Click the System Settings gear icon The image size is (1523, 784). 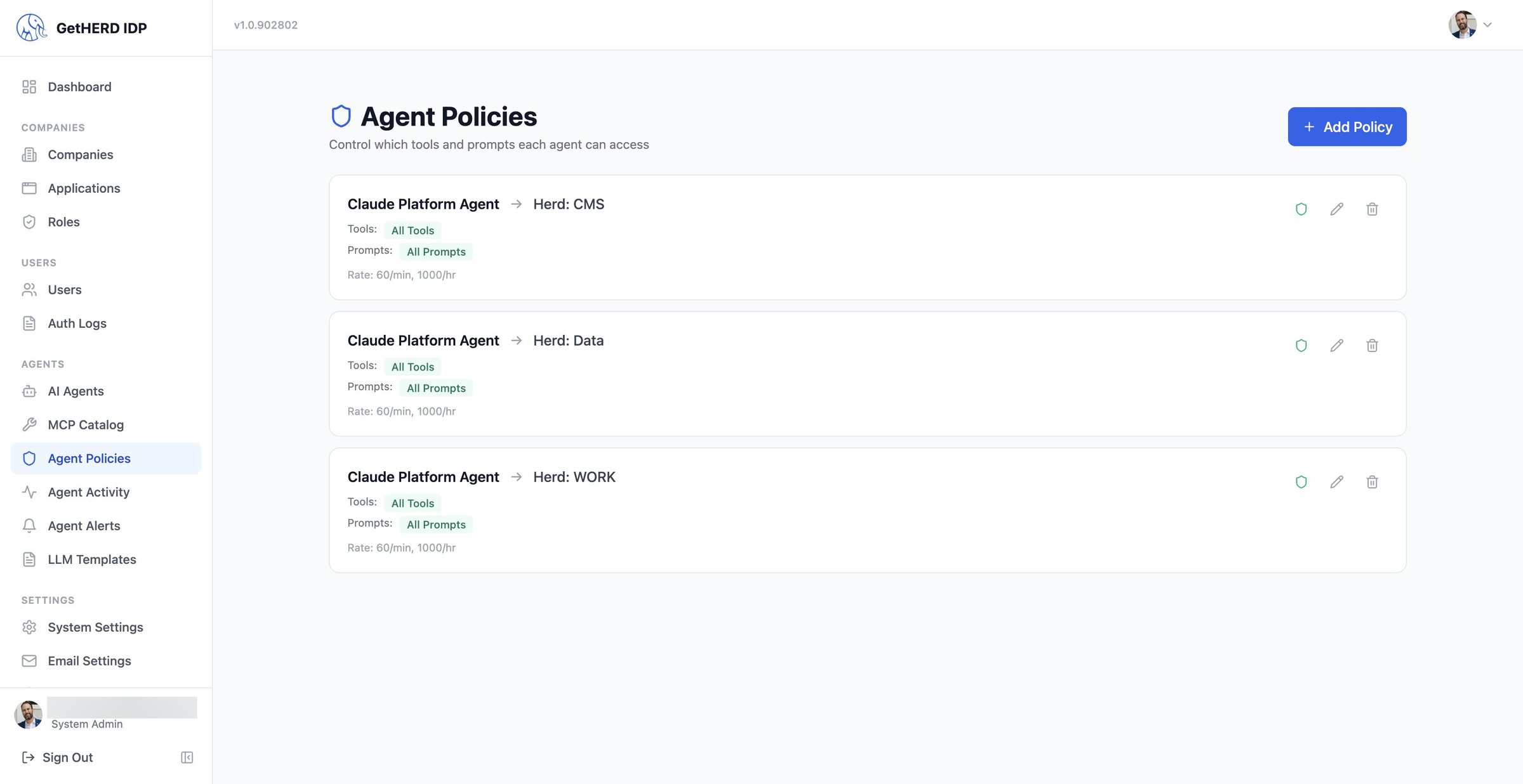click(29, 627)
